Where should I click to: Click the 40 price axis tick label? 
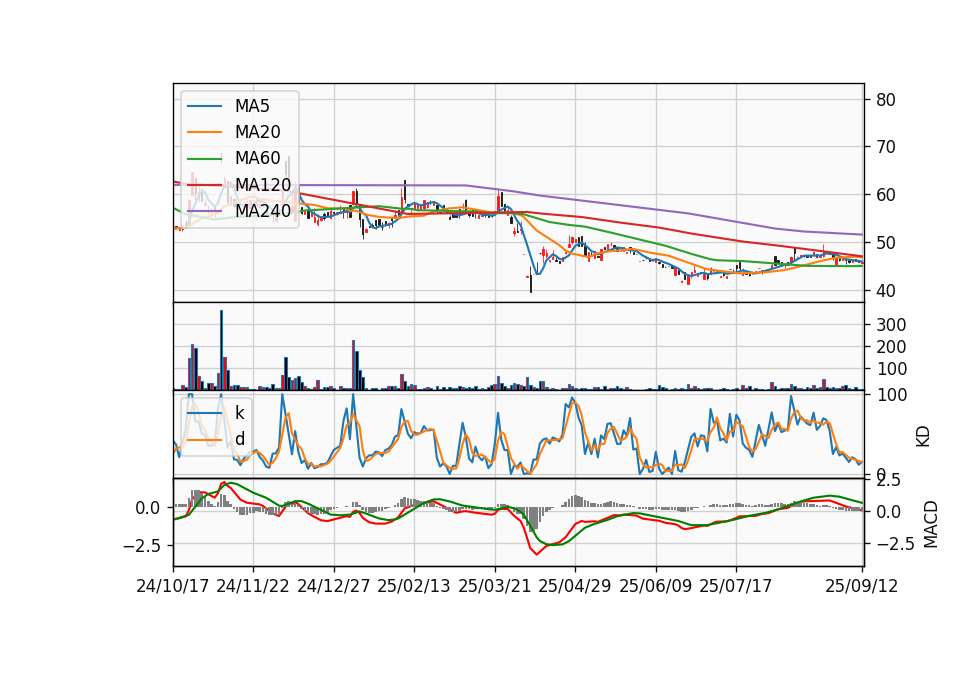[886, 291]
